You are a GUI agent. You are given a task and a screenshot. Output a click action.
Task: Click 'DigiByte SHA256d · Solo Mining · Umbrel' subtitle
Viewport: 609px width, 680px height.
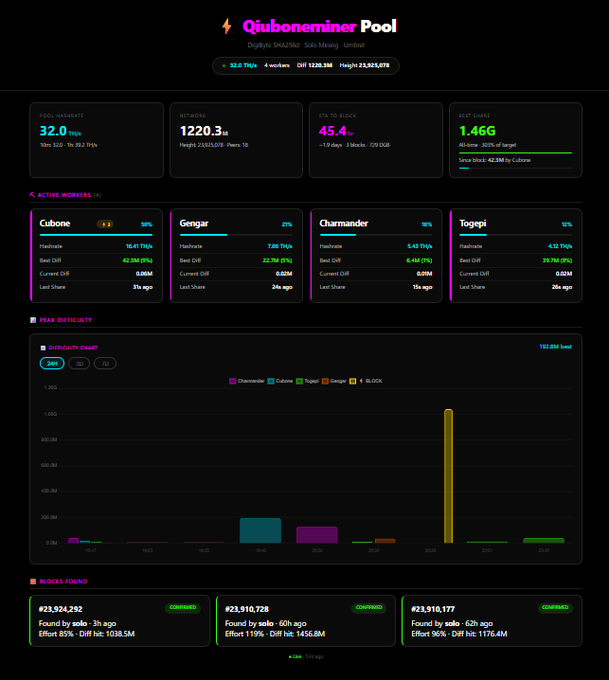306,45
